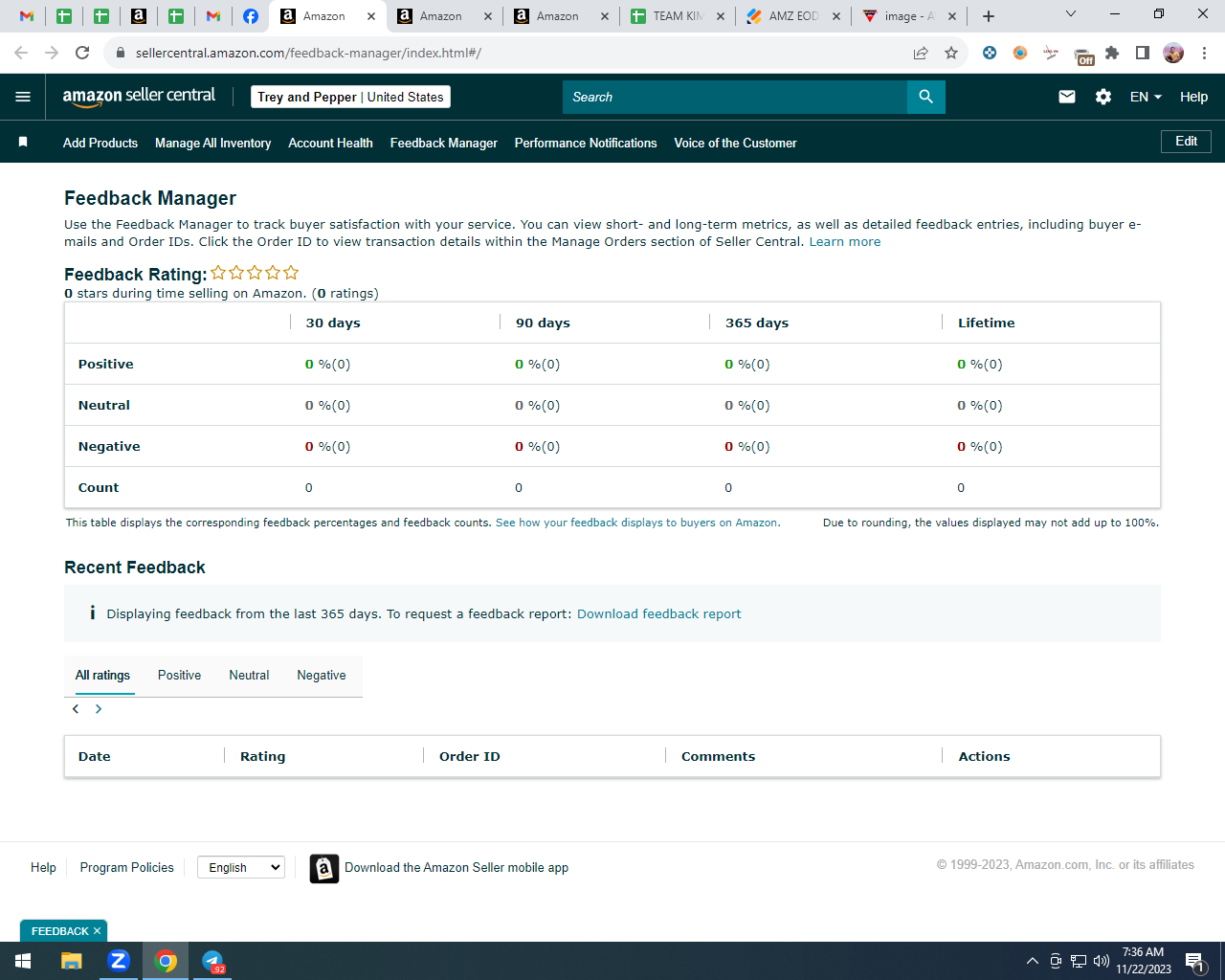1225x980 pixels.
Task: Open Account Health page
Action: 330,143
